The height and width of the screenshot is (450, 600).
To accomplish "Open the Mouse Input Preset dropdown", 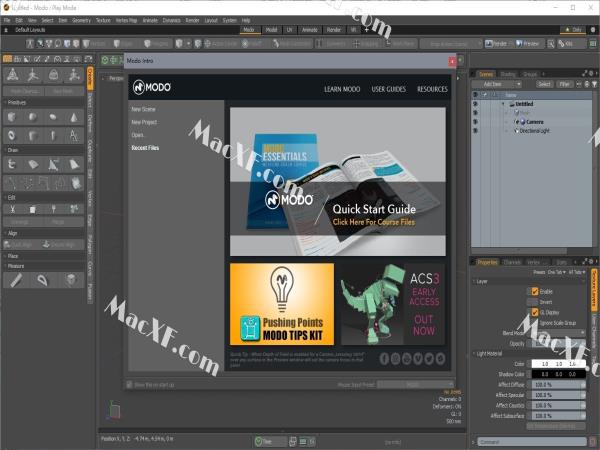I will 416,385.
